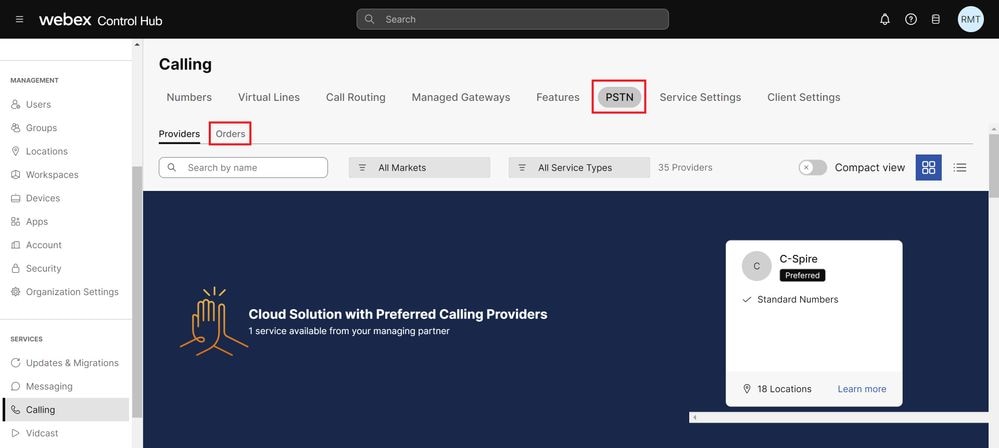
Task: Click the Apps icon in the sidebar
Action: (x=16, y=222)
